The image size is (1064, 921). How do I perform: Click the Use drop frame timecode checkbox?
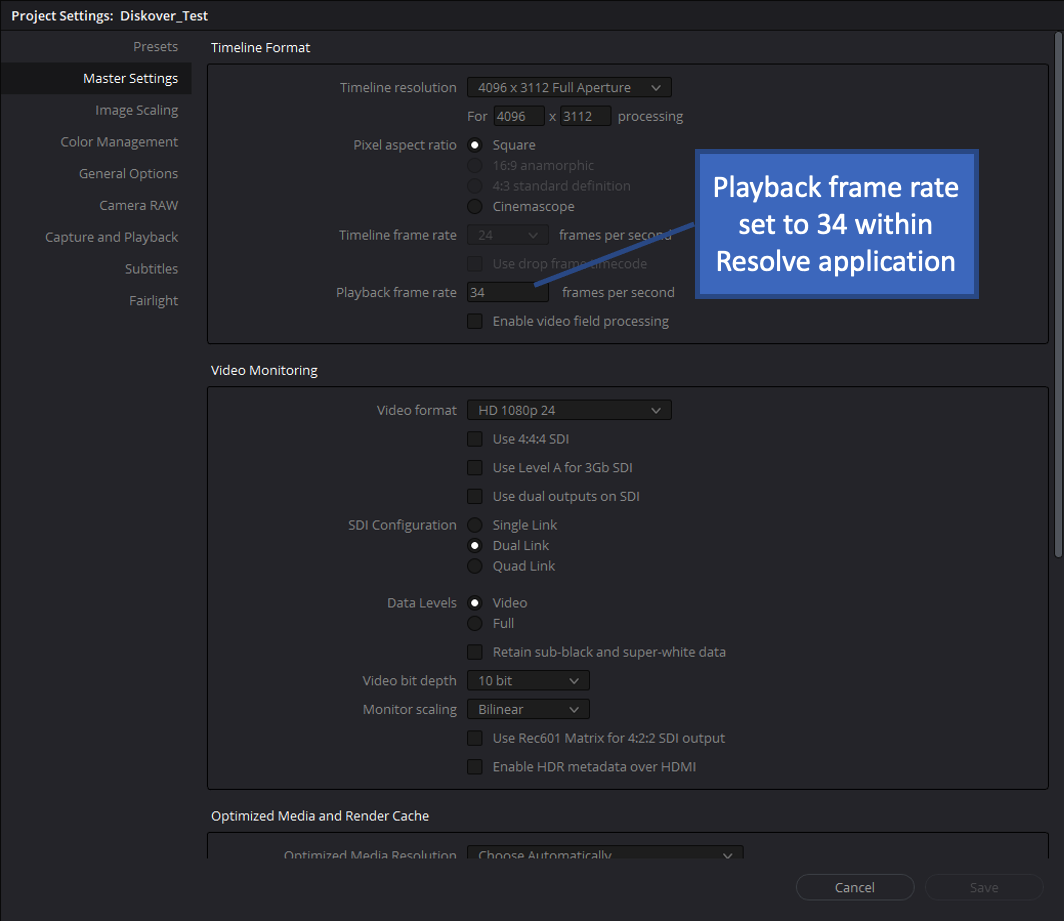click(475, 264)
